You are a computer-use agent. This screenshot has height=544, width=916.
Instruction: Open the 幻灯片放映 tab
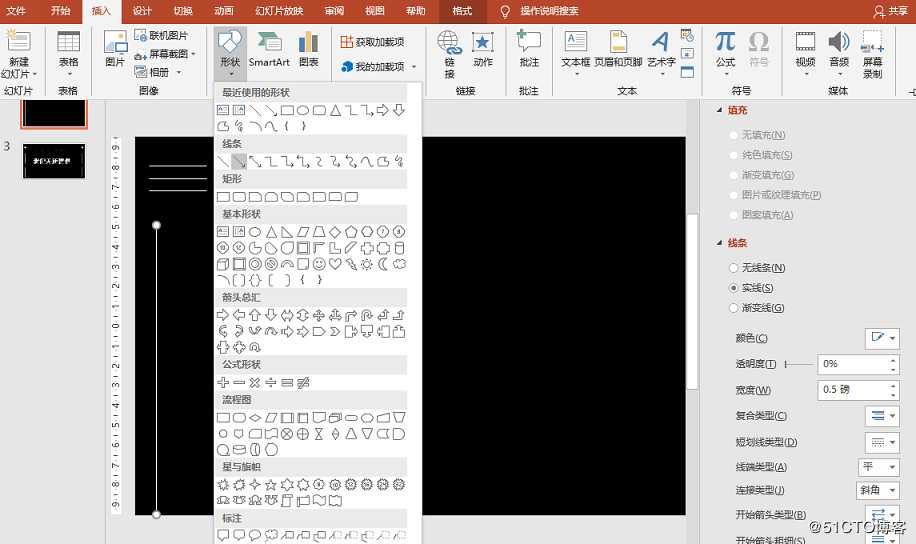click(x=279, y=11)
